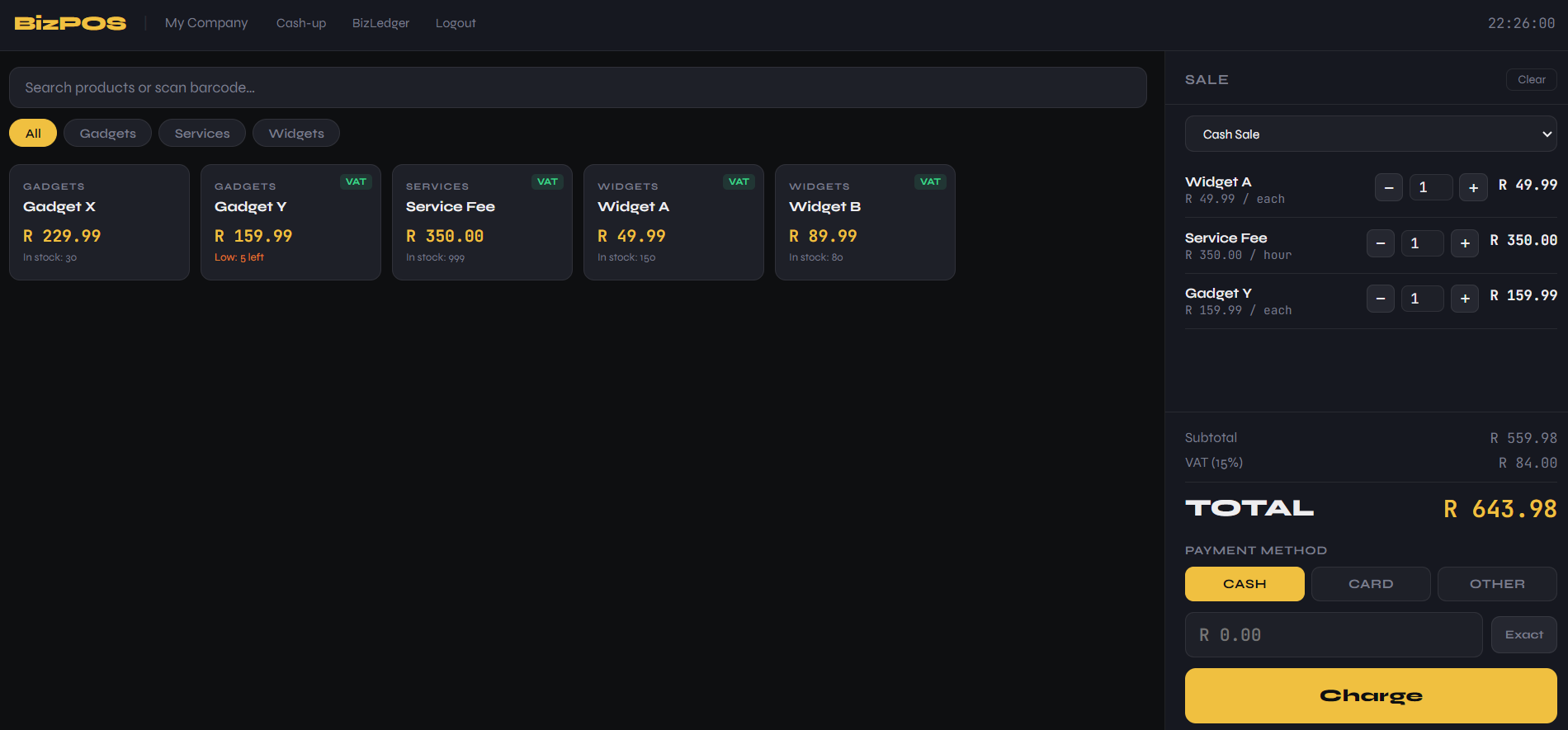Edit Gadget Y quantity field
Viewport: 1568px width, 730px height.
[x=1423, y=299]
